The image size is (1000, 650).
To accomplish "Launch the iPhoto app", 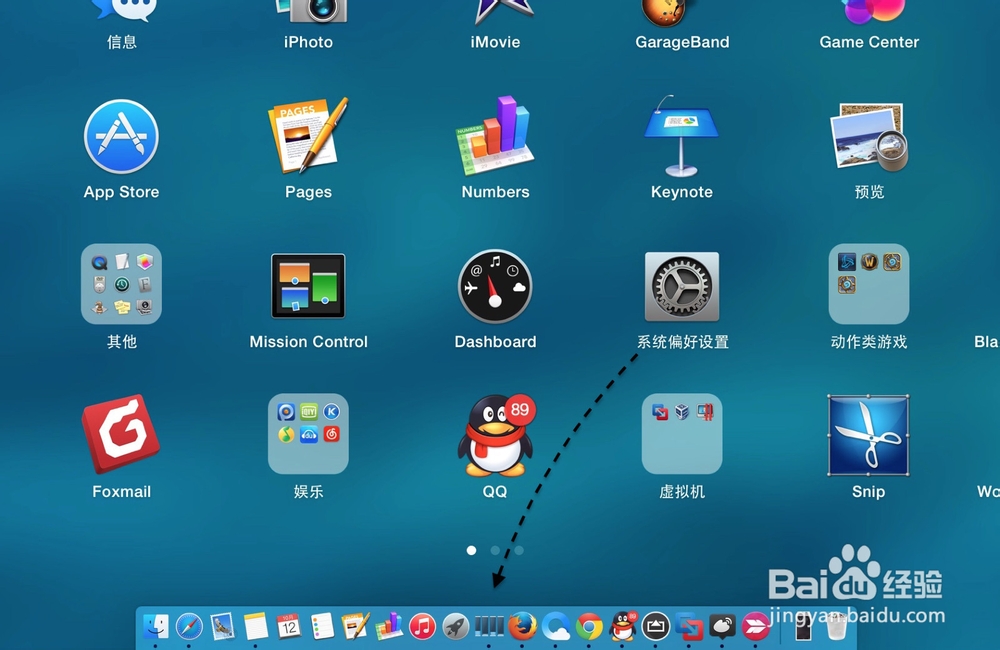I will (311, 11).
